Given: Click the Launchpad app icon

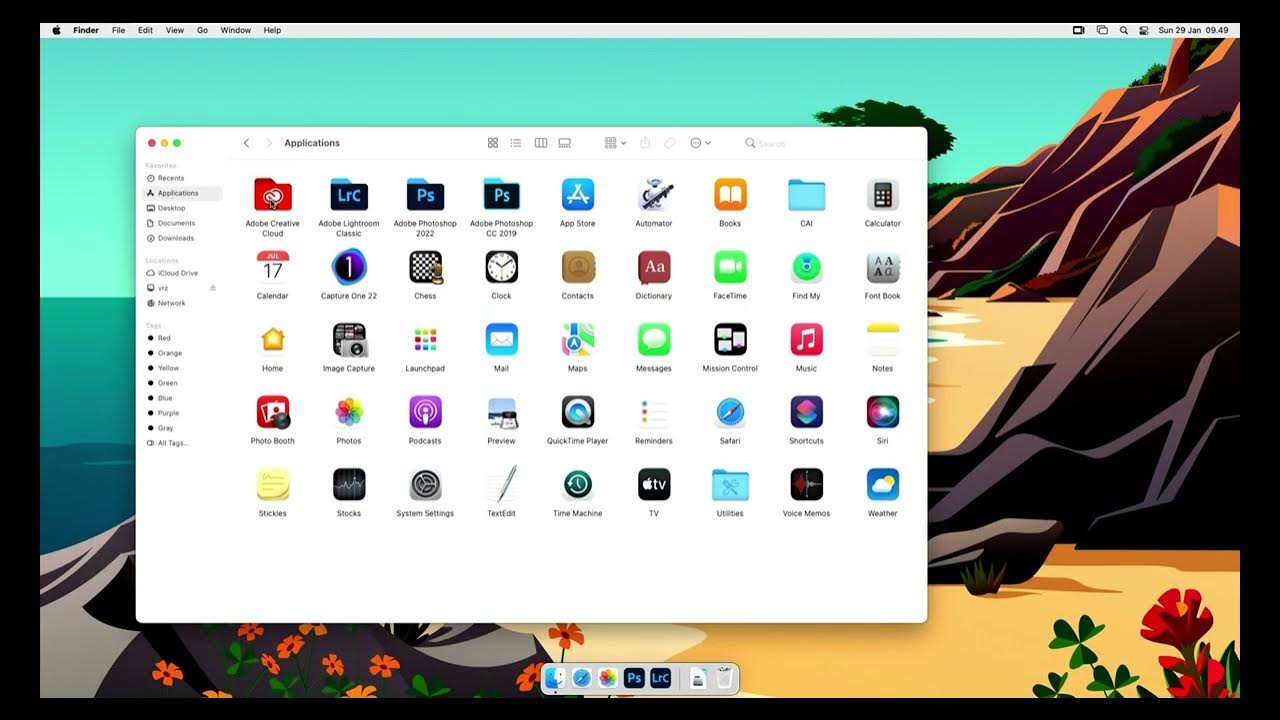Looking at the screenshot, I should [x=425, y=340].
